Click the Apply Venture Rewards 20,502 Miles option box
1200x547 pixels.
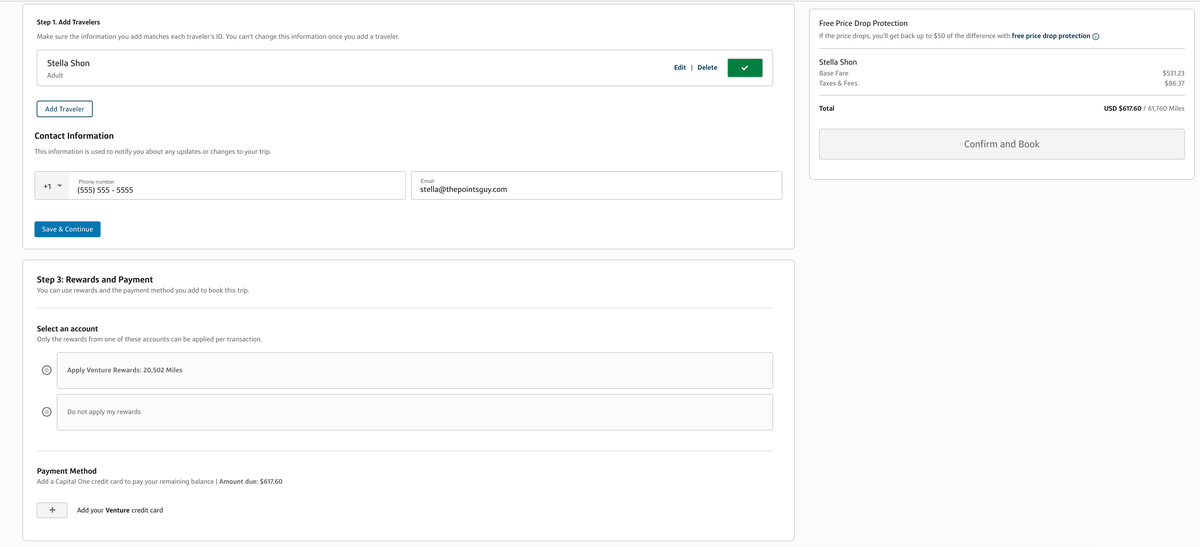(414, 370)
